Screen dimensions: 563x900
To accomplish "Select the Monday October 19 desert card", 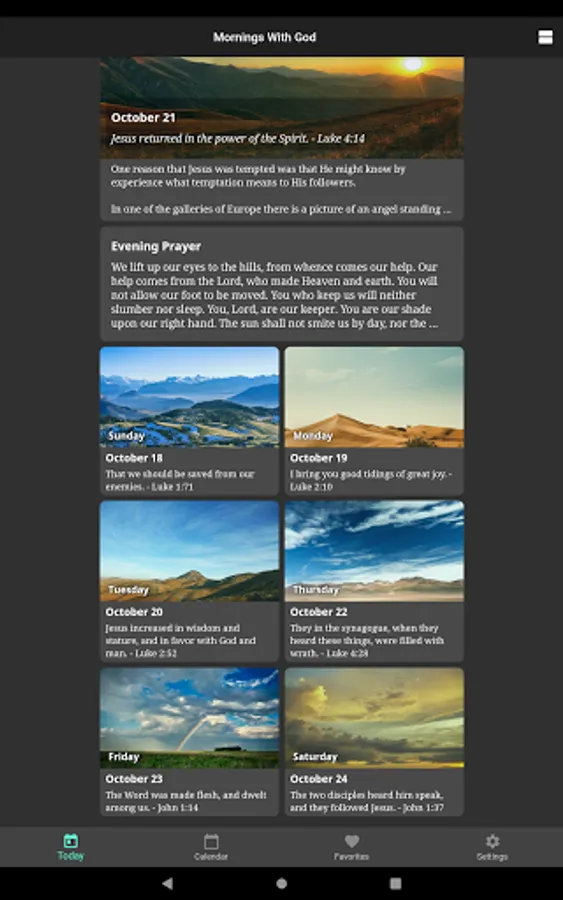I will pyautogui.click(x=374, y=421).
